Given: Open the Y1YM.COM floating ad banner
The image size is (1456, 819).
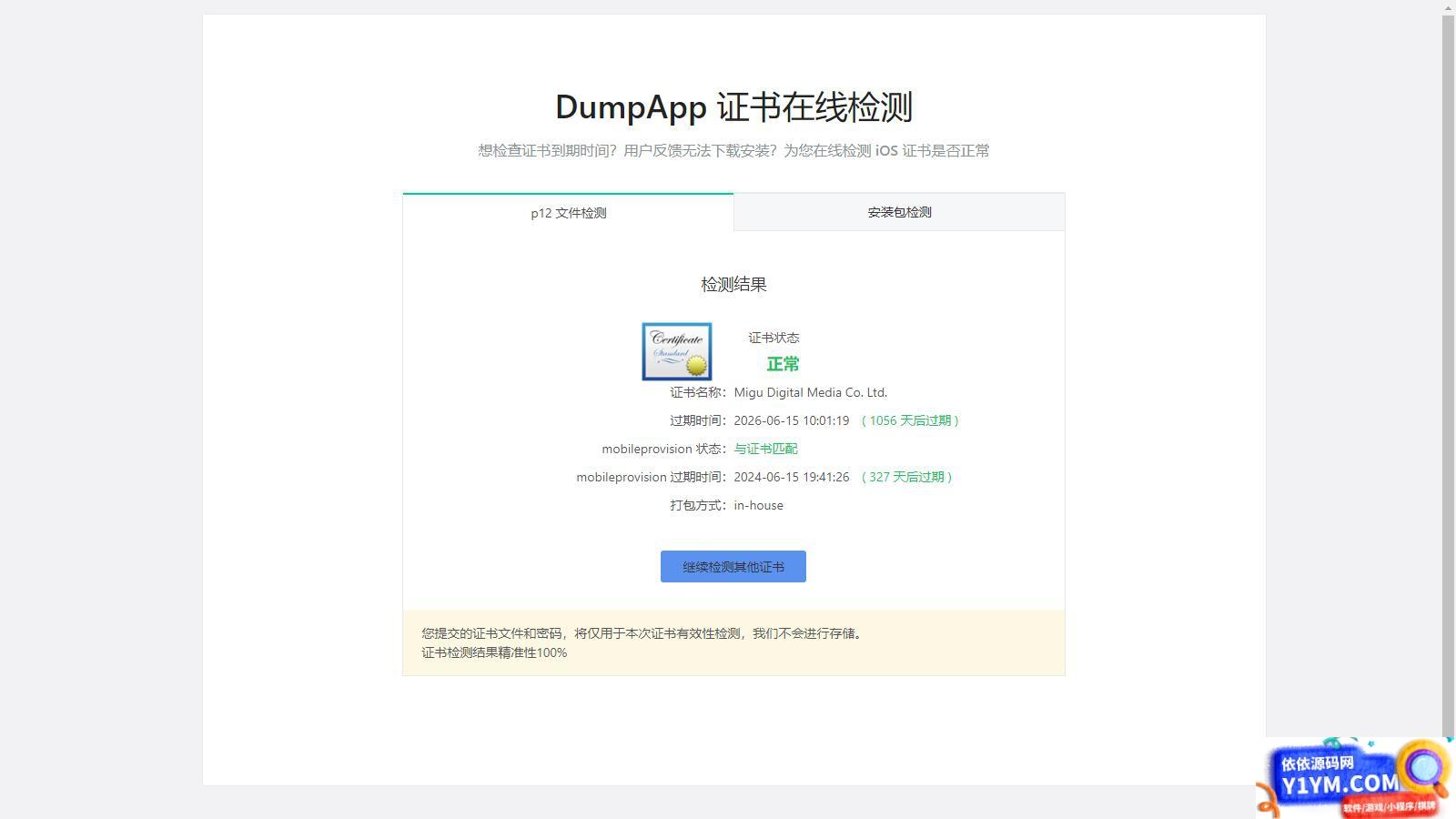Looking at the screenshot, I should coord(1356,778).
